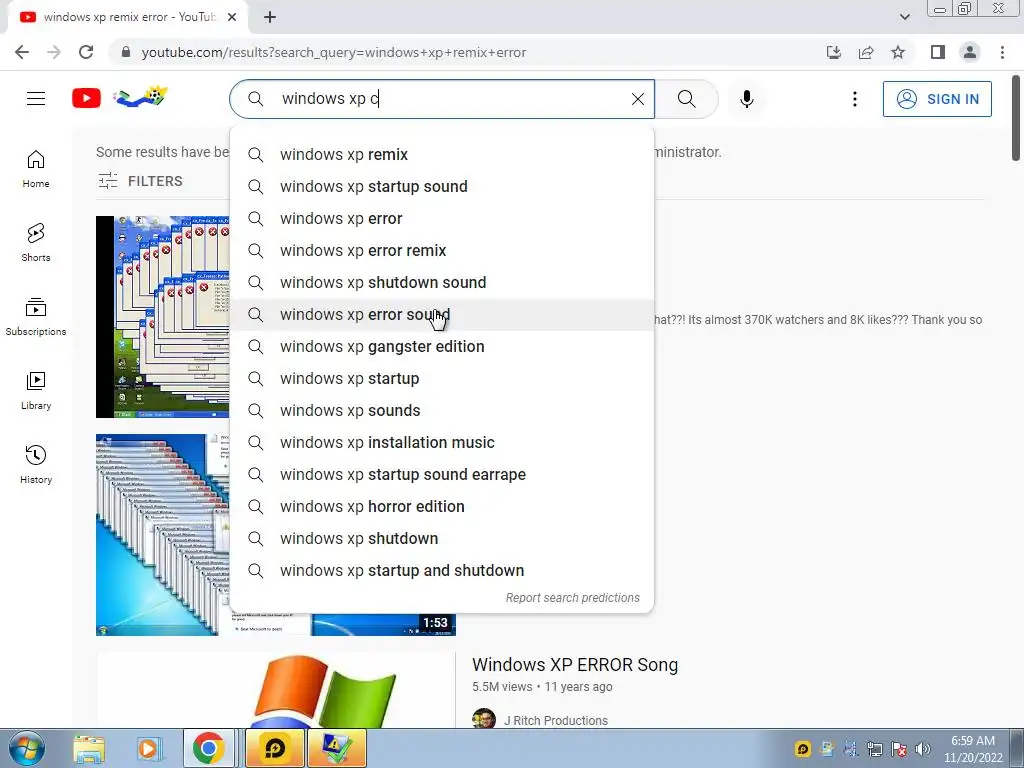This screenshot has width=1024, height=768.
Task: Pick suggestion "windows xp shutdown"
Action: point(441,539)
